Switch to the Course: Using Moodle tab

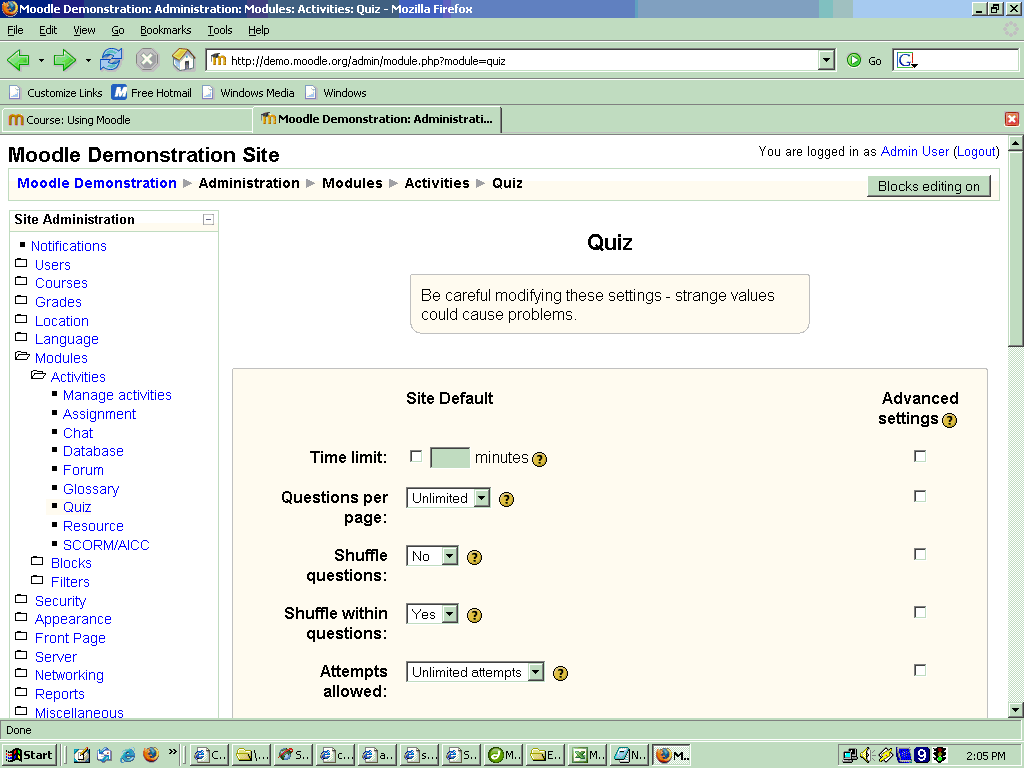pyautogui.click(x=127, y=120)
